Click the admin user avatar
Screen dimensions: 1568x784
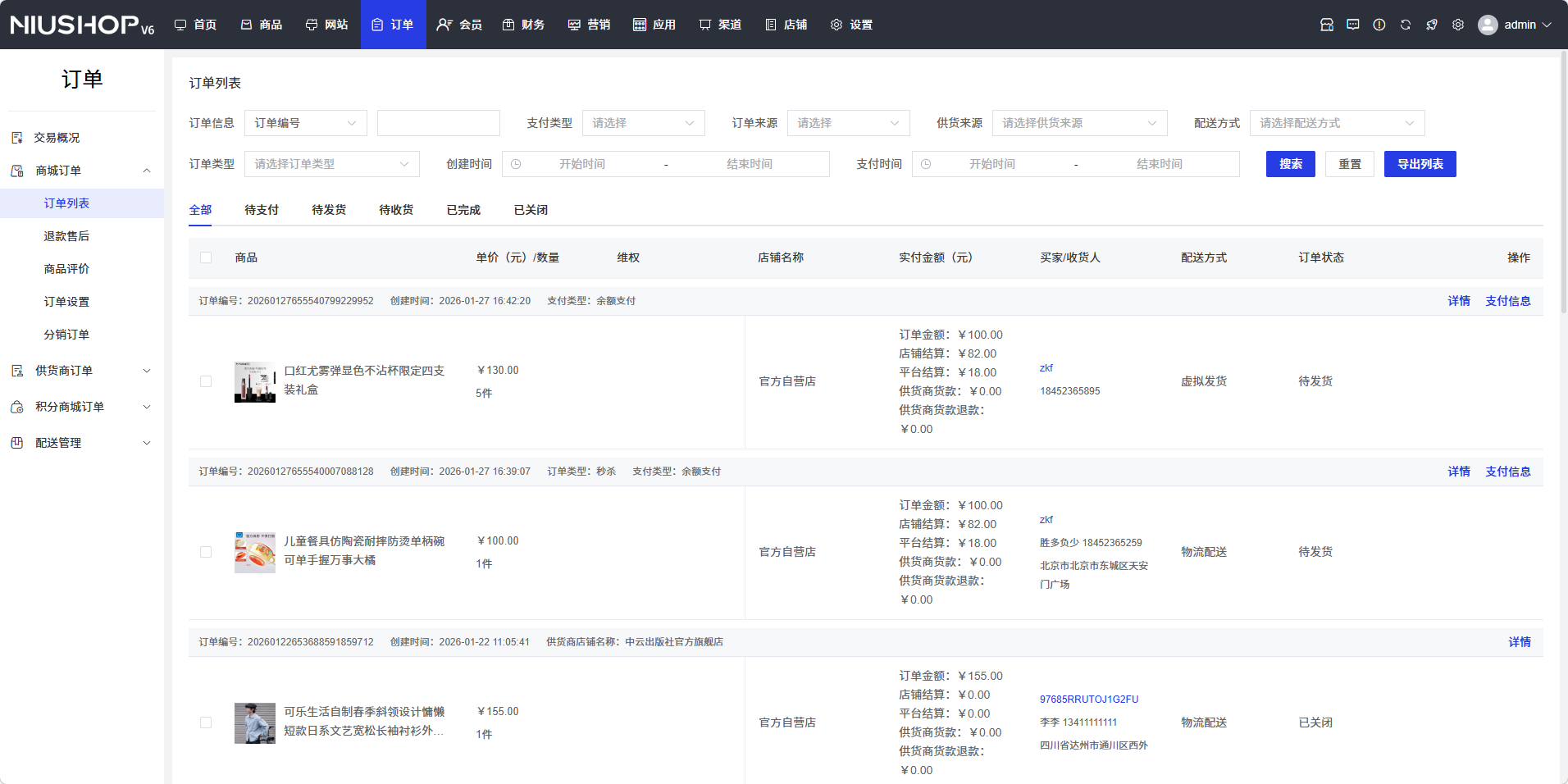pyautogui.click(x=1487, y=25)
